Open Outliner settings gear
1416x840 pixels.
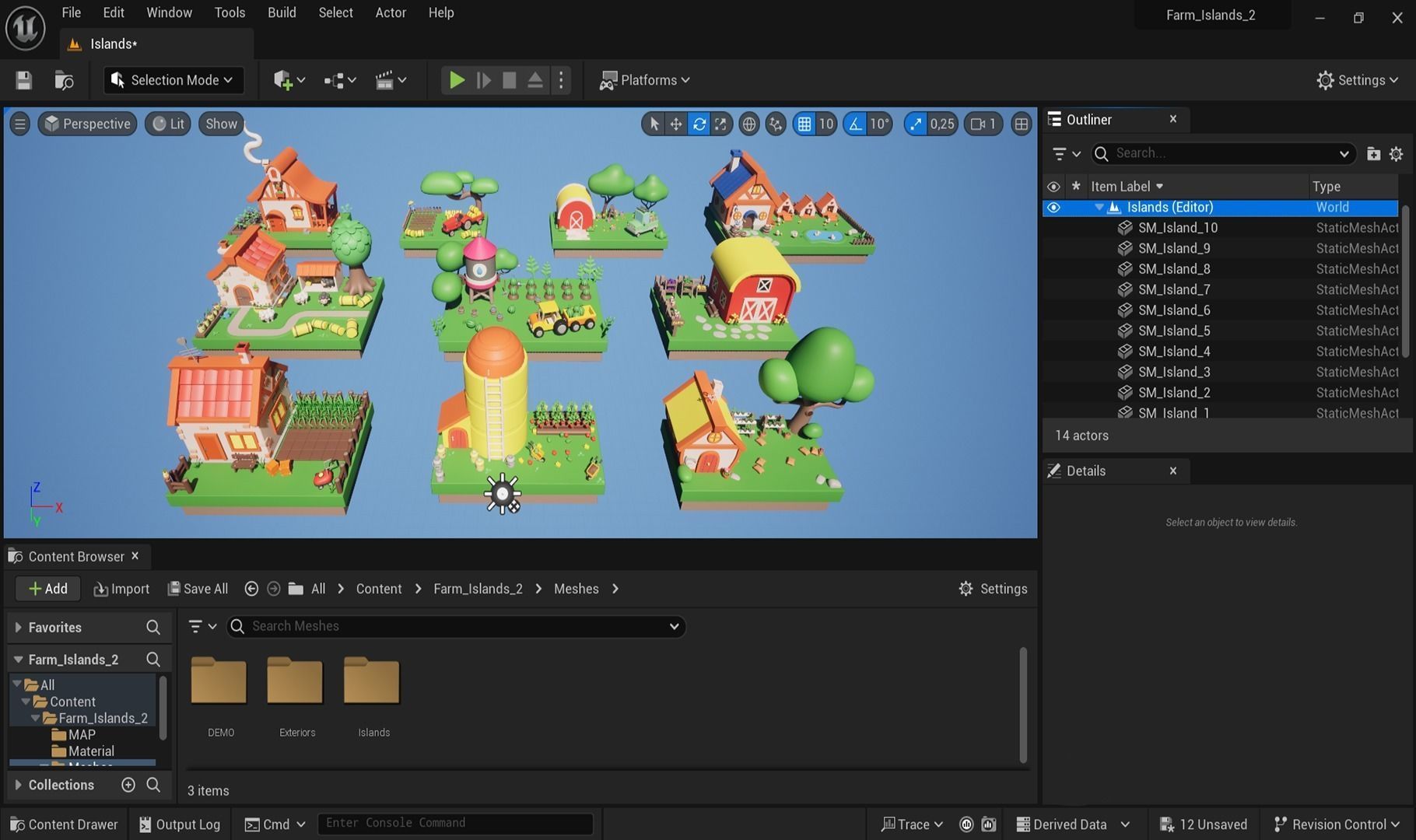tap(1397, 154)
